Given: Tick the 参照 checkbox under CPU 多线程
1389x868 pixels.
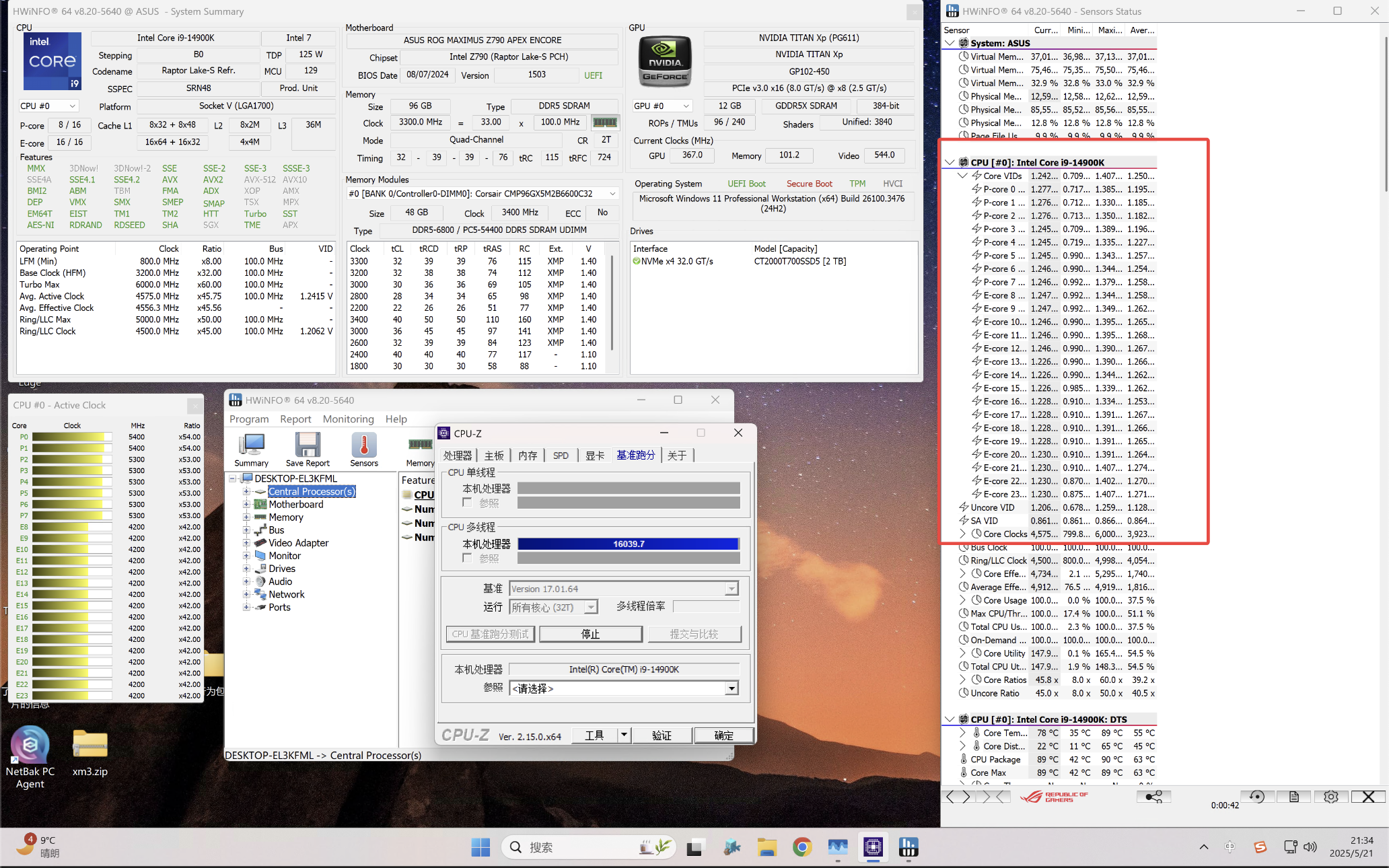Looking at the screenshot, I should click(x=467, y=558).
